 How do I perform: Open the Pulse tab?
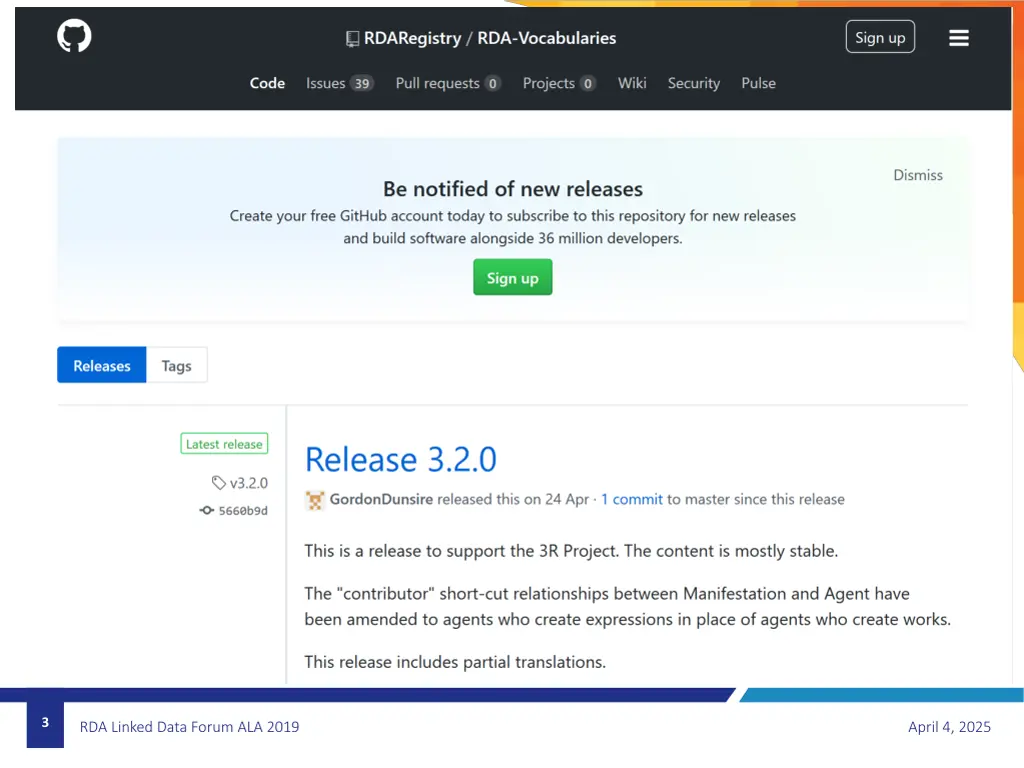pyautogui.click(x=758, y=84)
